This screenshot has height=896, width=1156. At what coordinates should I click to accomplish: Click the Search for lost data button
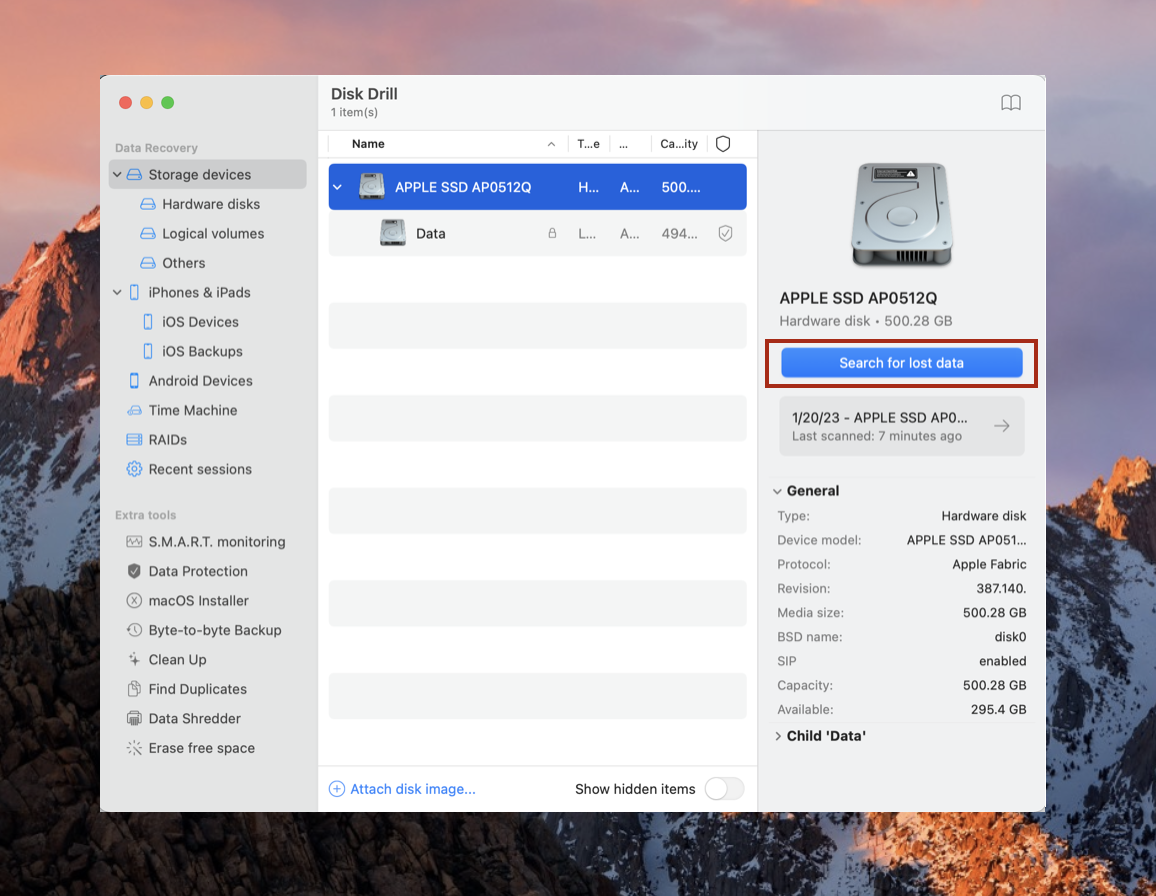(x=902, y=363)
